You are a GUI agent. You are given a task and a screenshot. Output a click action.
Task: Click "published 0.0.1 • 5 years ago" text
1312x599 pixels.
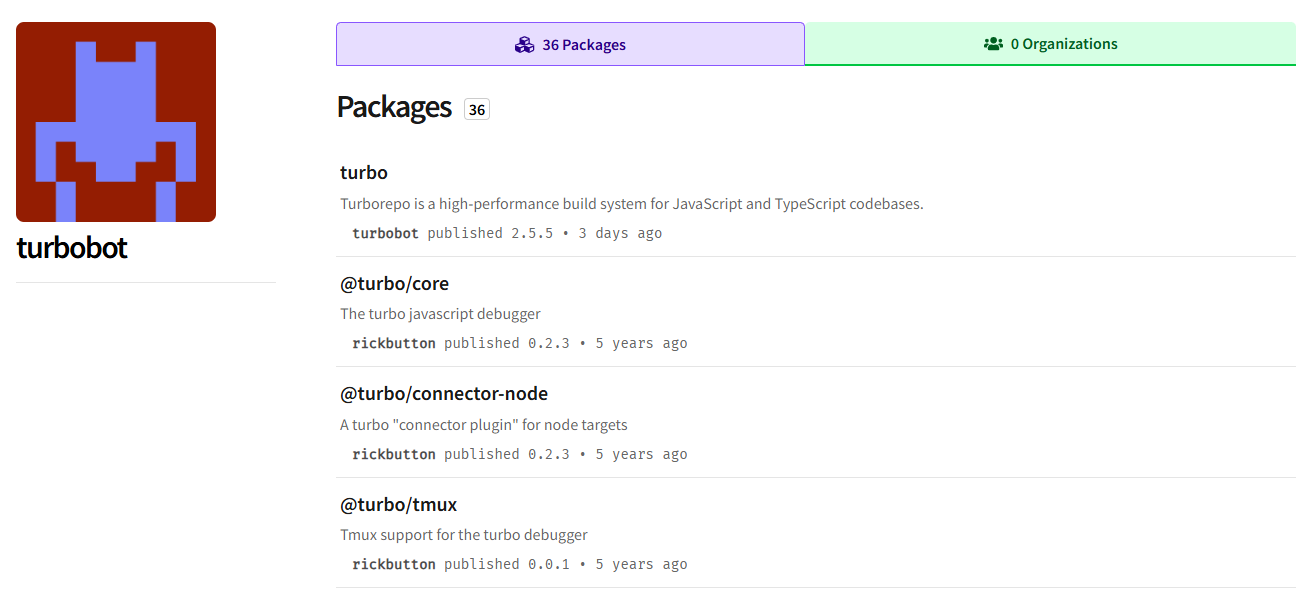(x=566, y=564)
